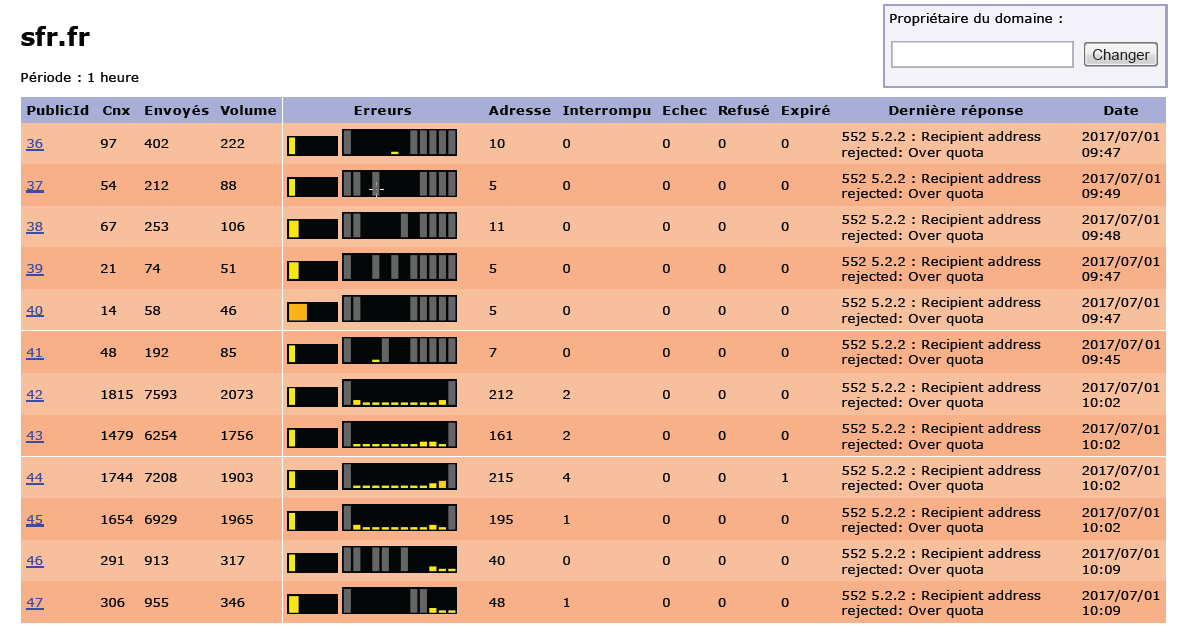Focus the Propriétaire du domaine input field
Viewport: 1187px width, 640px height.
click(982, 55)
